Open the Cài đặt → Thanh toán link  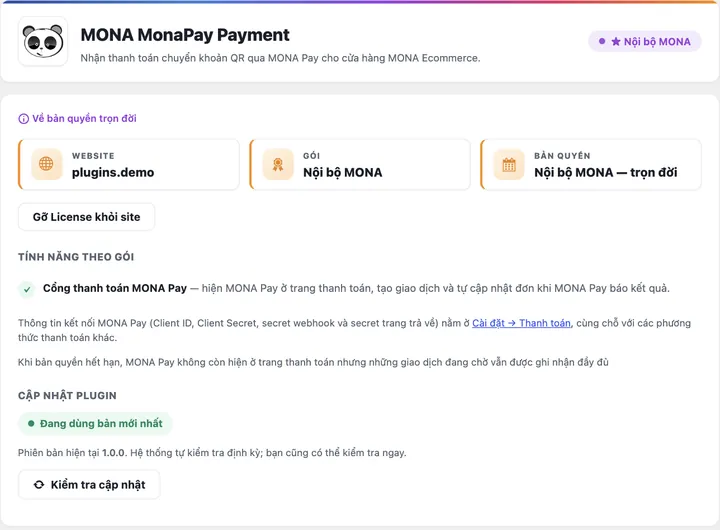(521, 323)
